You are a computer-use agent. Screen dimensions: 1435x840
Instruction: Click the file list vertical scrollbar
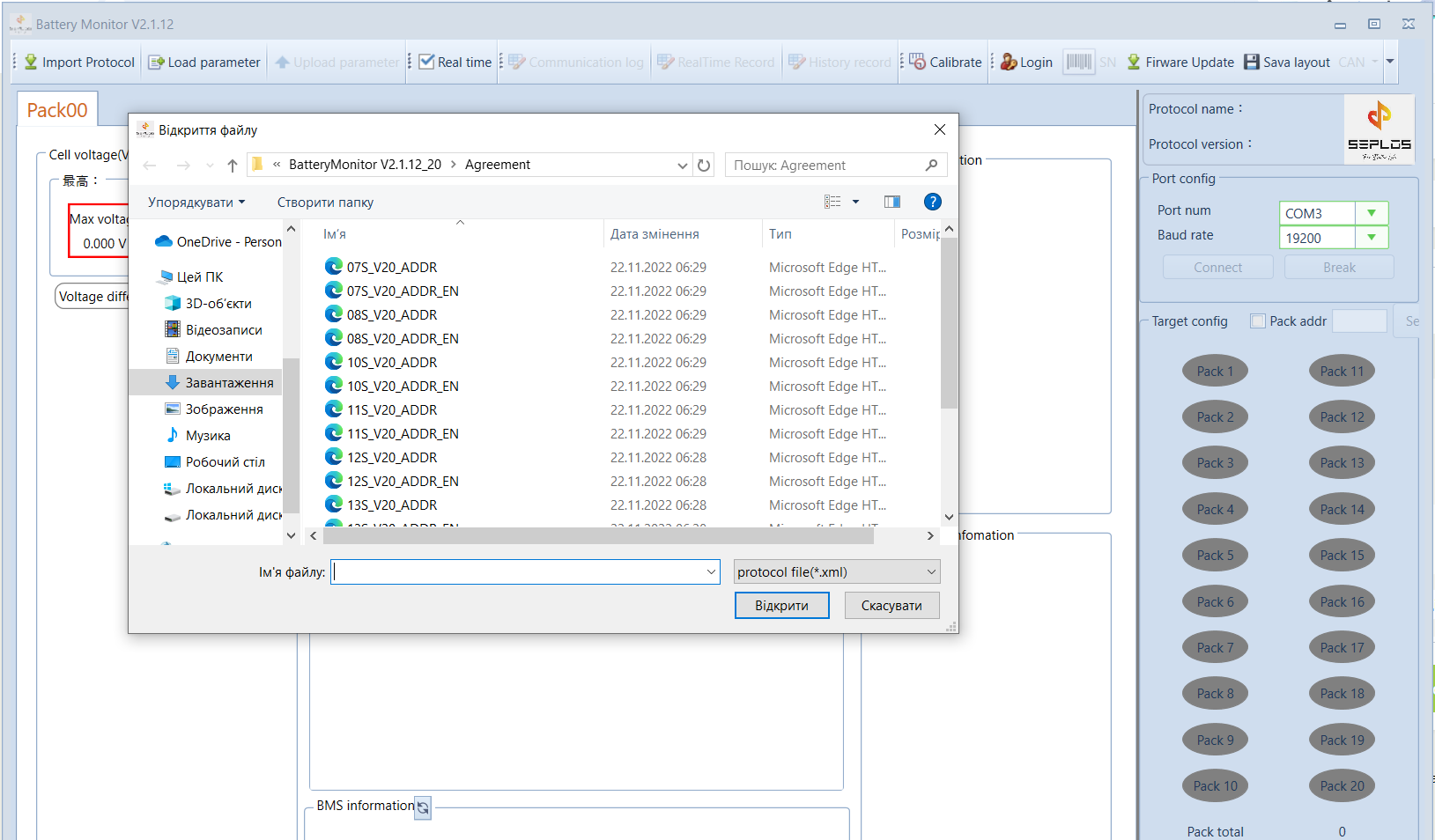(x=949, y=323)
